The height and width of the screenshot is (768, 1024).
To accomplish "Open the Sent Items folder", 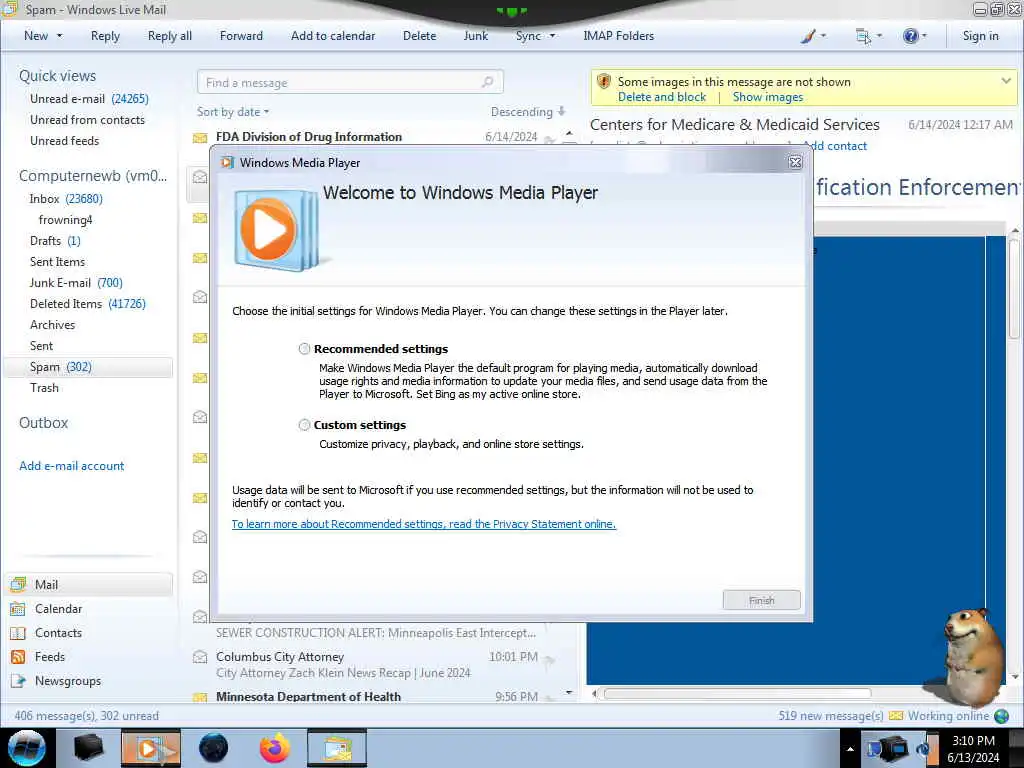I will coord(57,261).
